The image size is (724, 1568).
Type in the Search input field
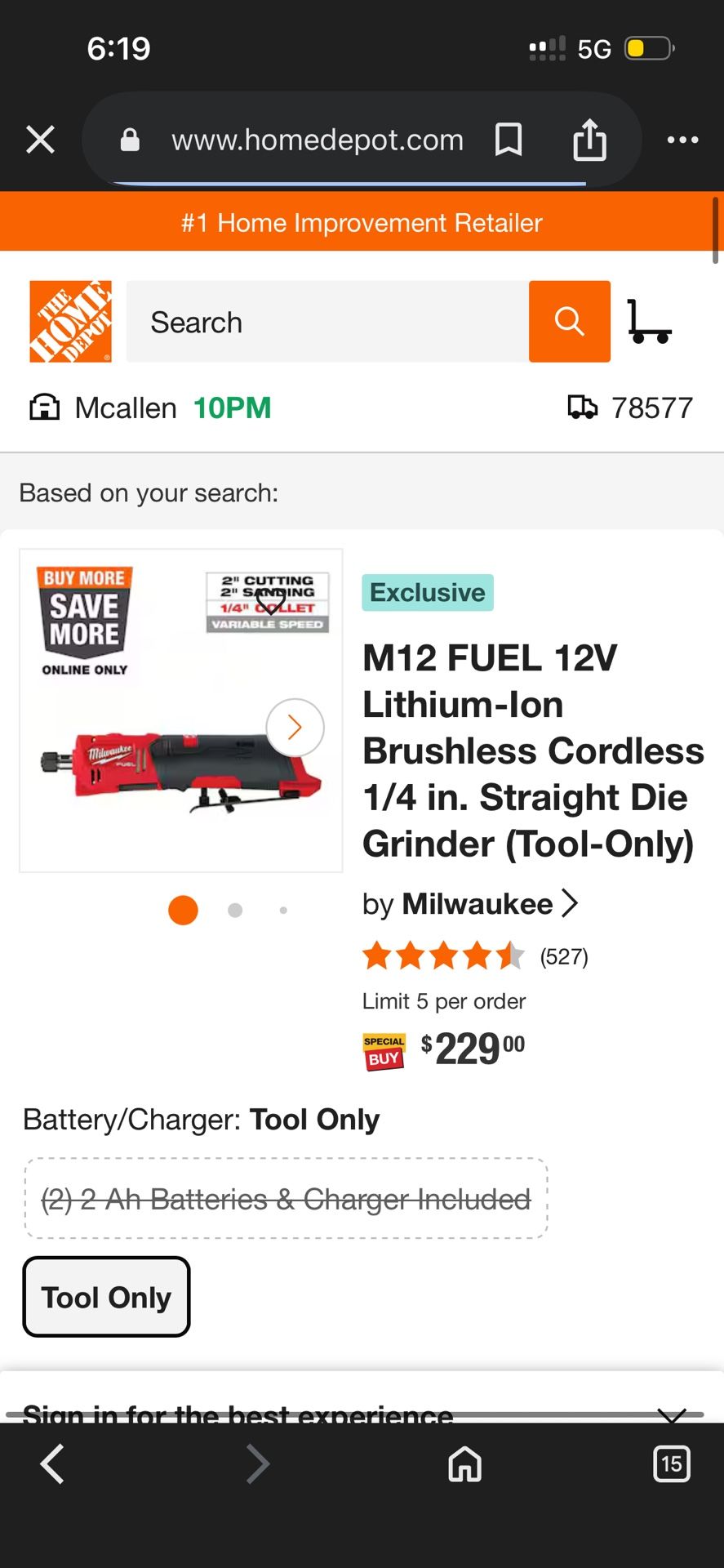pyautogui.click(x=326, y=322)
